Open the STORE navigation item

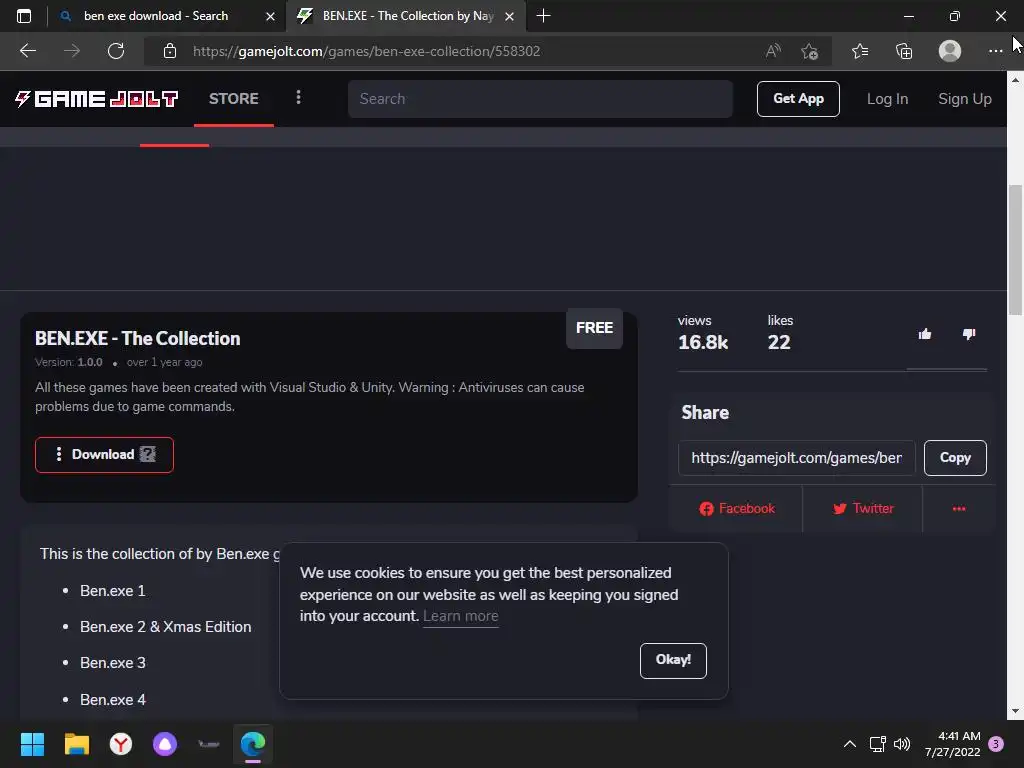[234, 99]
